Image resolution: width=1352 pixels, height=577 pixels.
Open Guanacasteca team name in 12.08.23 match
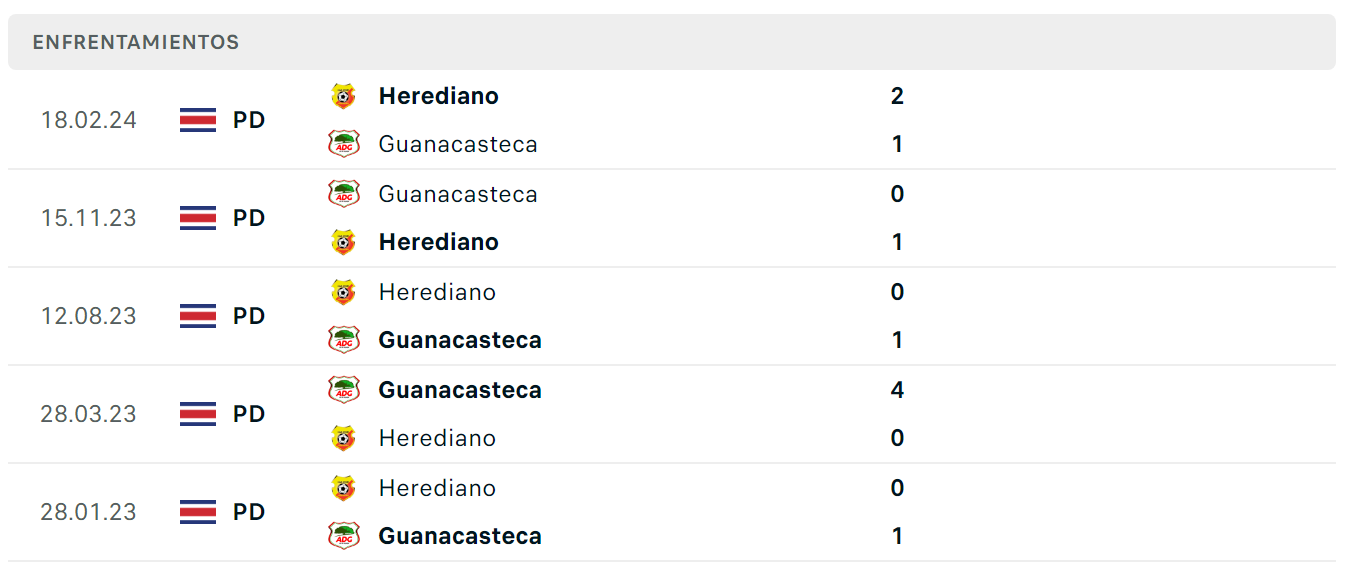point(460,340)
